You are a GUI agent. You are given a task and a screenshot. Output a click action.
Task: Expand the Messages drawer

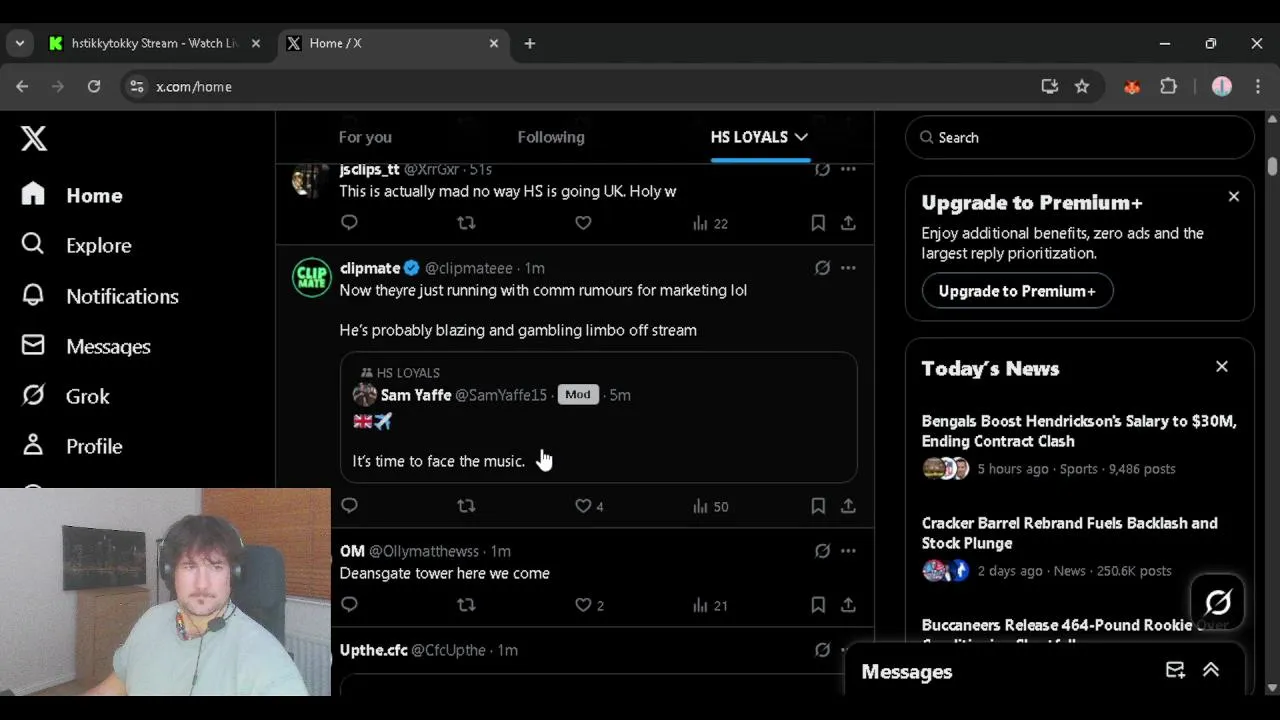tap(1211, 671)
